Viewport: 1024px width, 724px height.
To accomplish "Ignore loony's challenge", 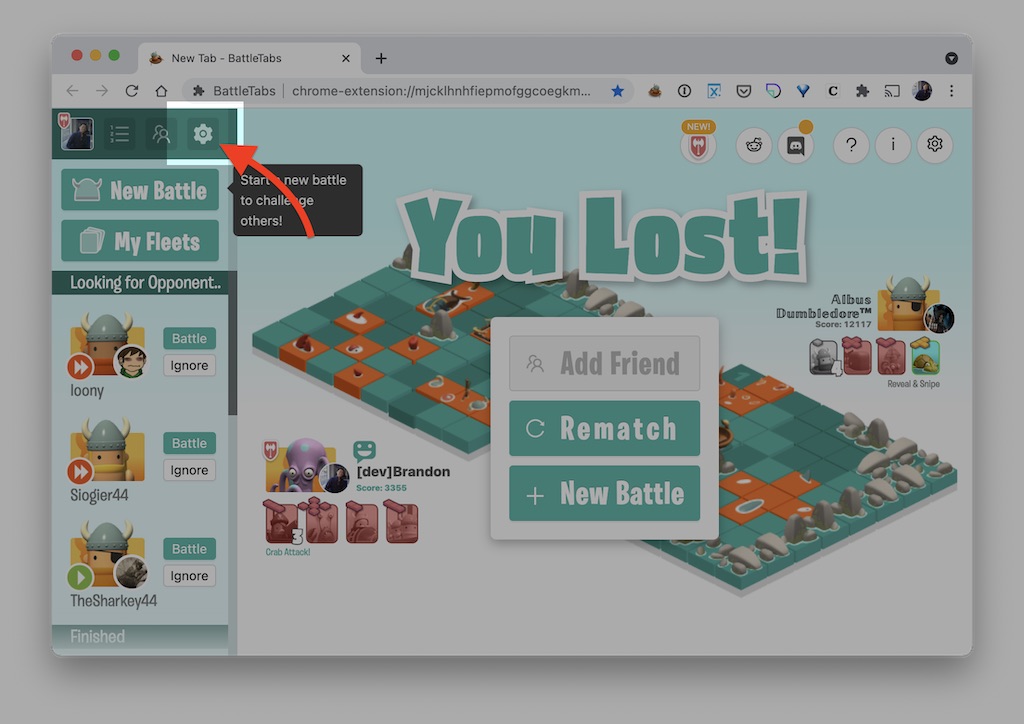I will [x=189, y=366].
